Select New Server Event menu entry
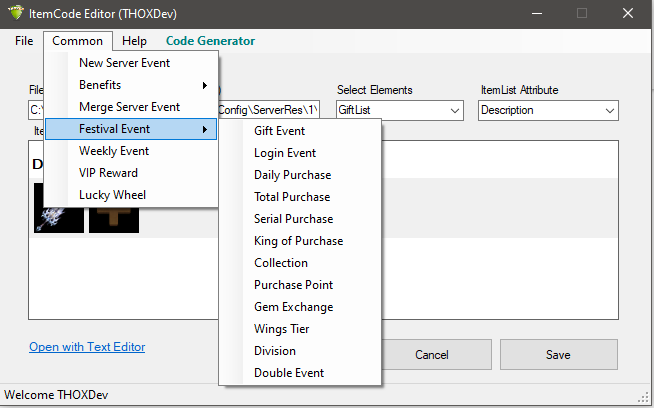Screen dimensions: 654x408 click(124, 63)
